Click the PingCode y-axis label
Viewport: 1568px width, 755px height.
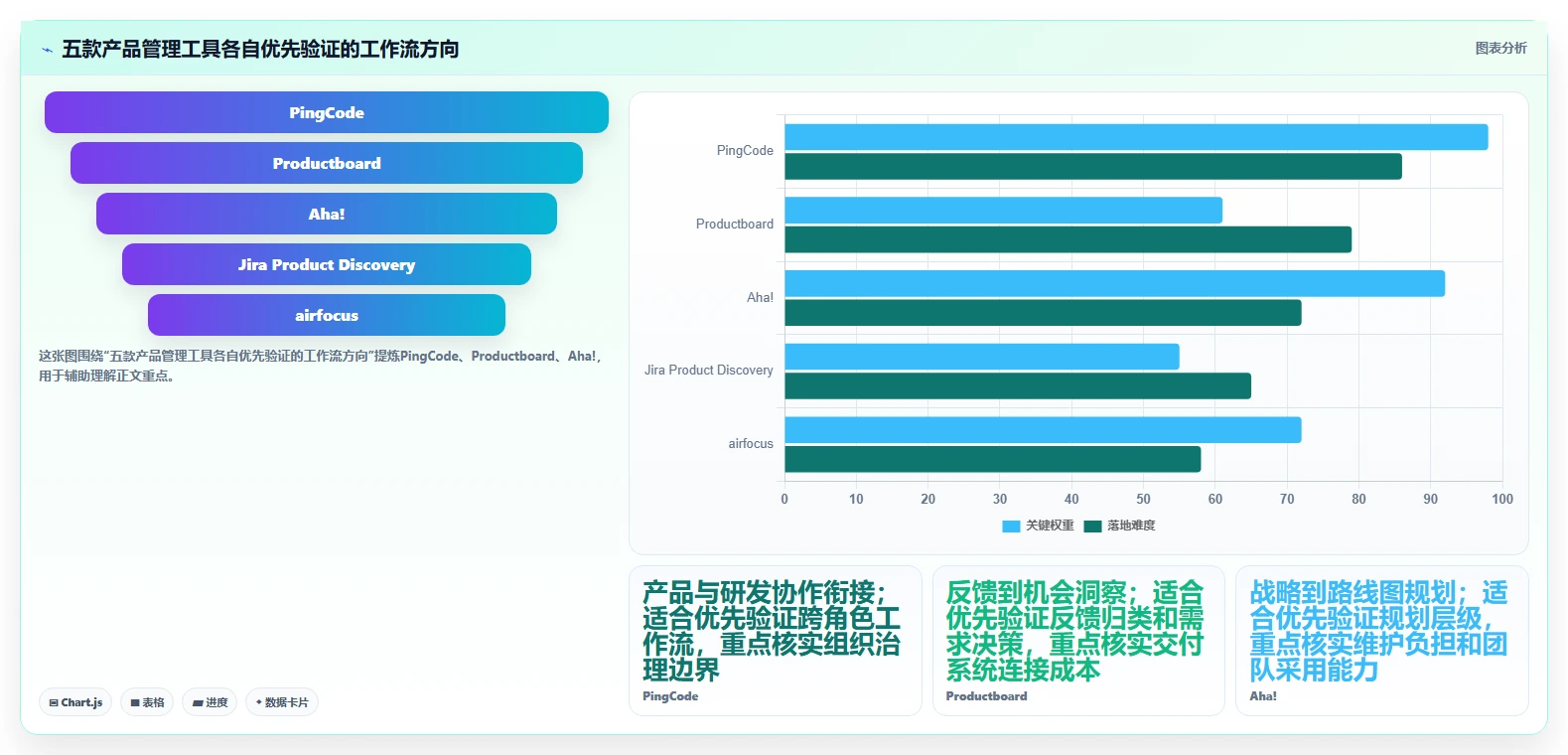coord(745,151)
